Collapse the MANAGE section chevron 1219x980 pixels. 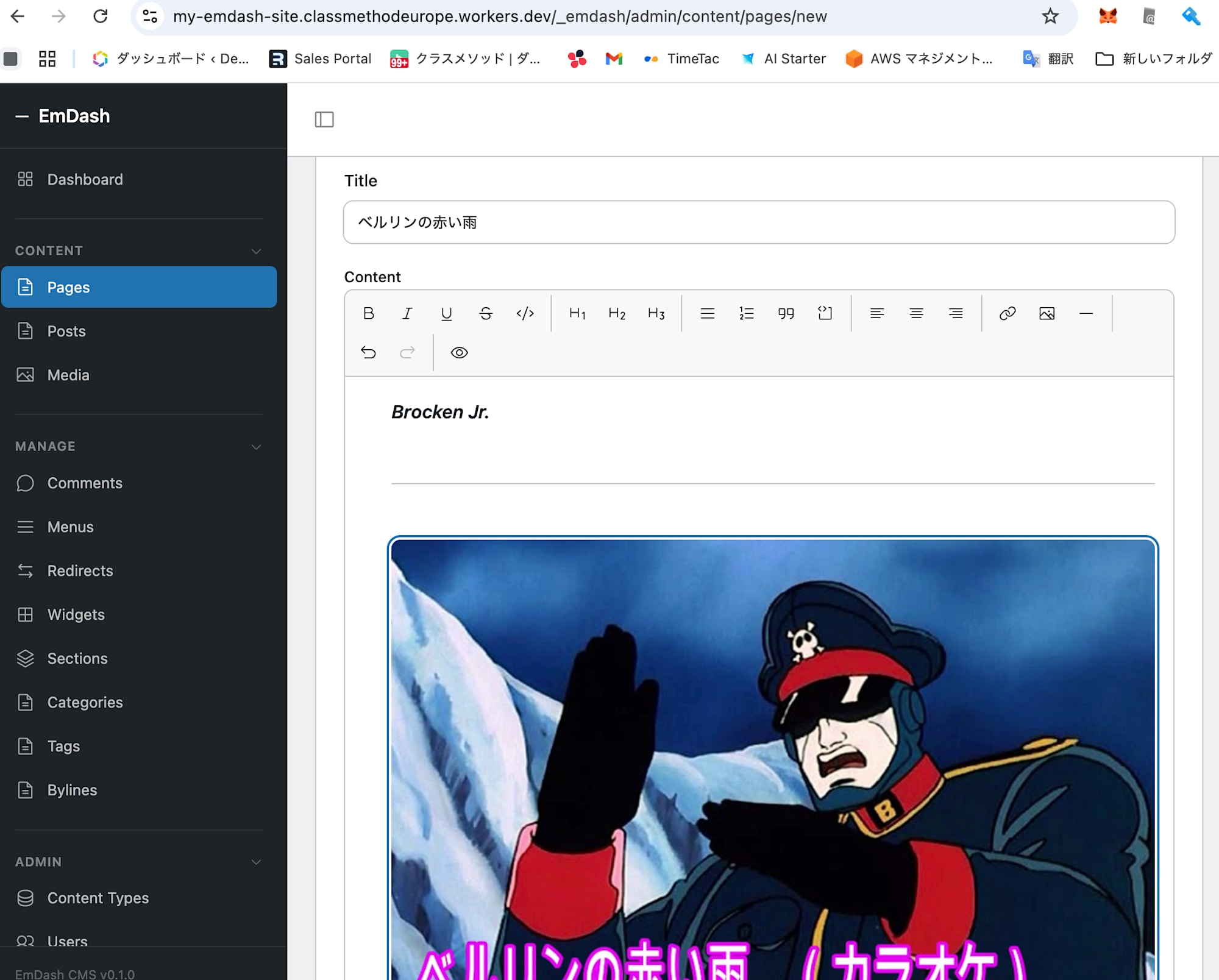click(x=256, y=447)
